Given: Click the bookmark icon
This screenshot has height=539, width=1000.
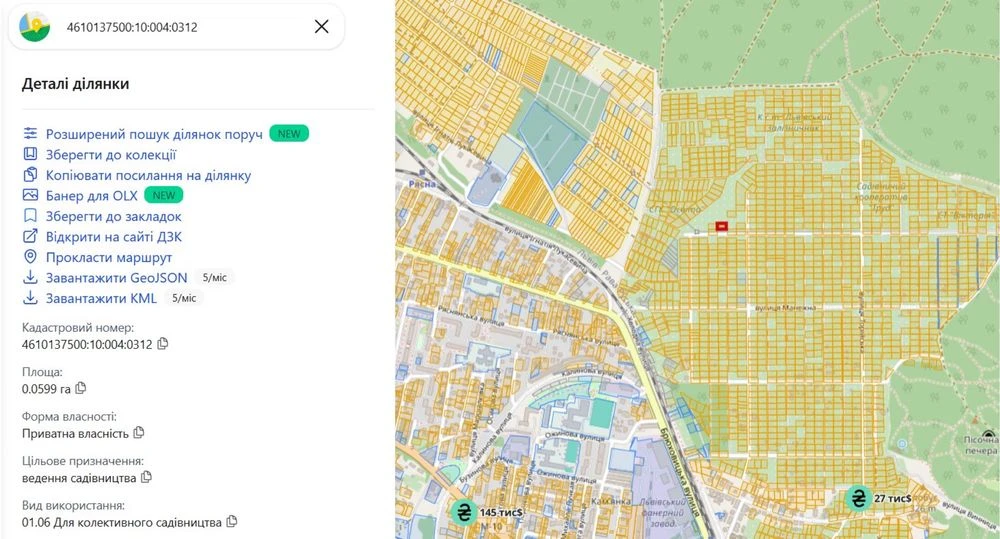Looking at the screenshot, I should point(30,216).
